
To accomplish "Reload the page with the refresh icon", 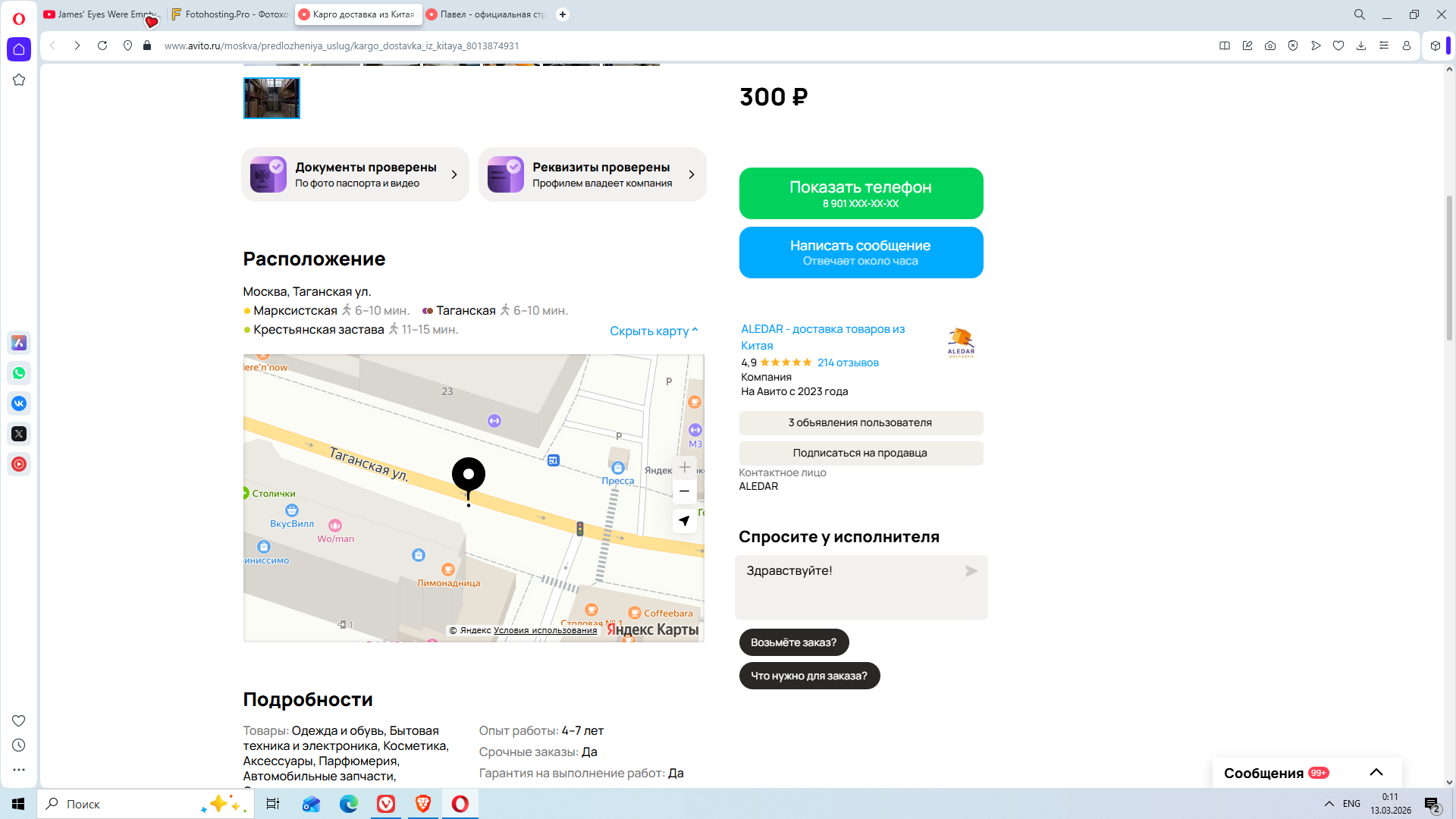I will coord(102,45).
